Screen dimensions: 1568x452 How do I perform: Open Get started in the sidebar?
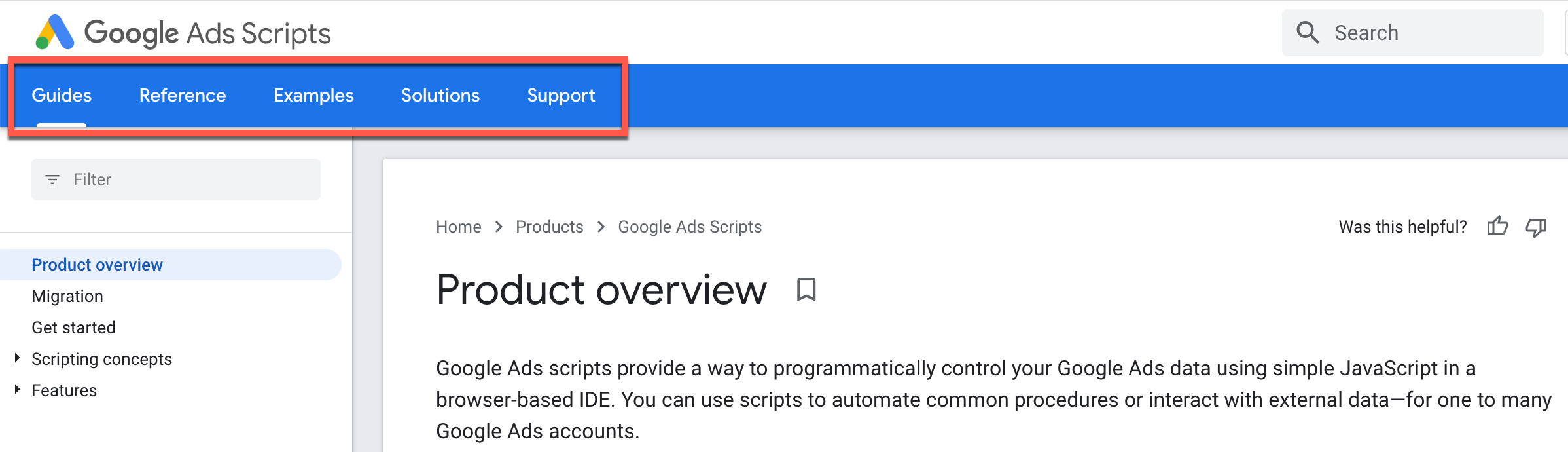pyautogui.click(x=73, y=328)
